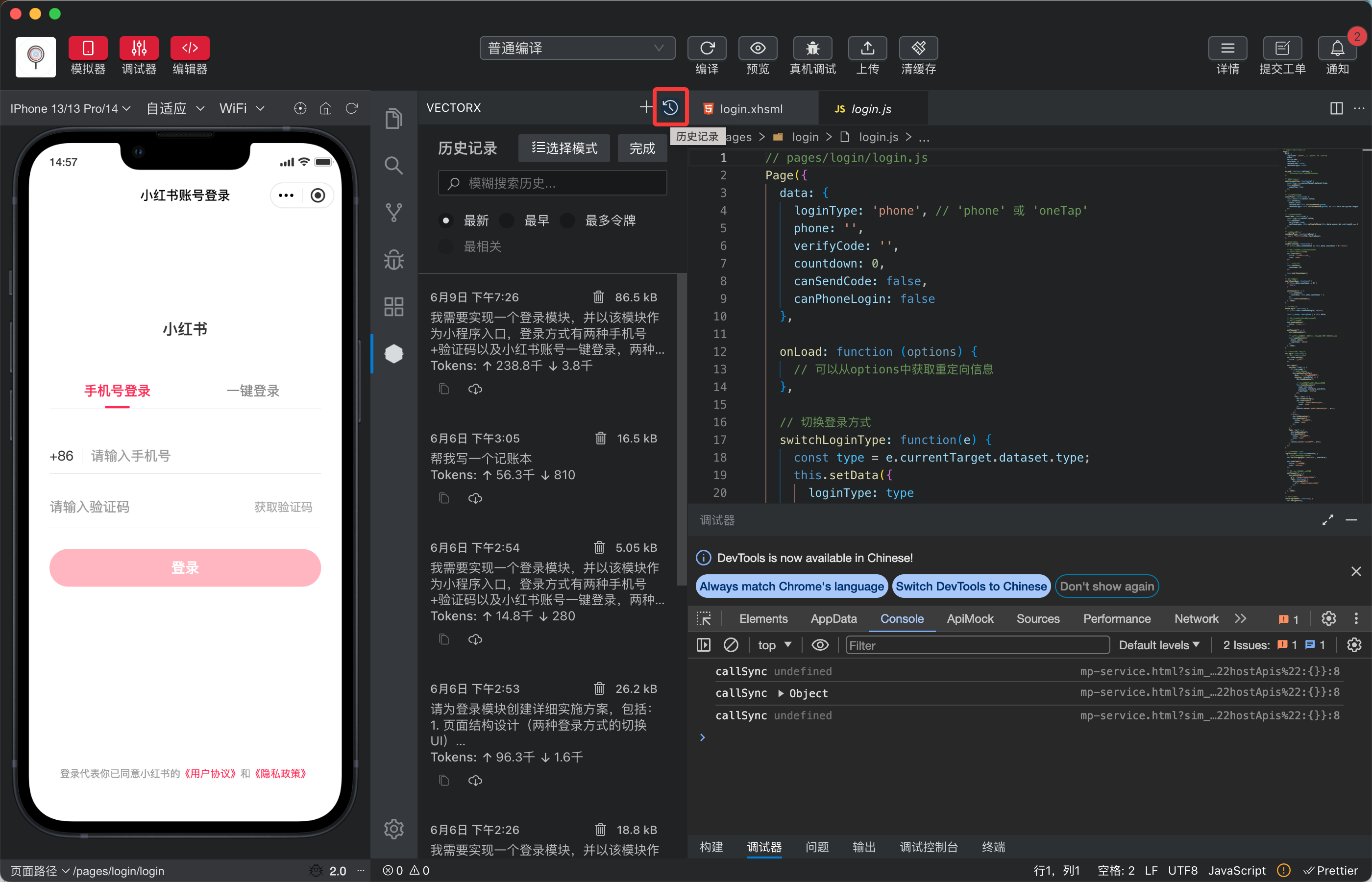
Task: Delete the 6月6日 下午3:05 history entry
Action: pyautogui.click(x=600, y=438)
